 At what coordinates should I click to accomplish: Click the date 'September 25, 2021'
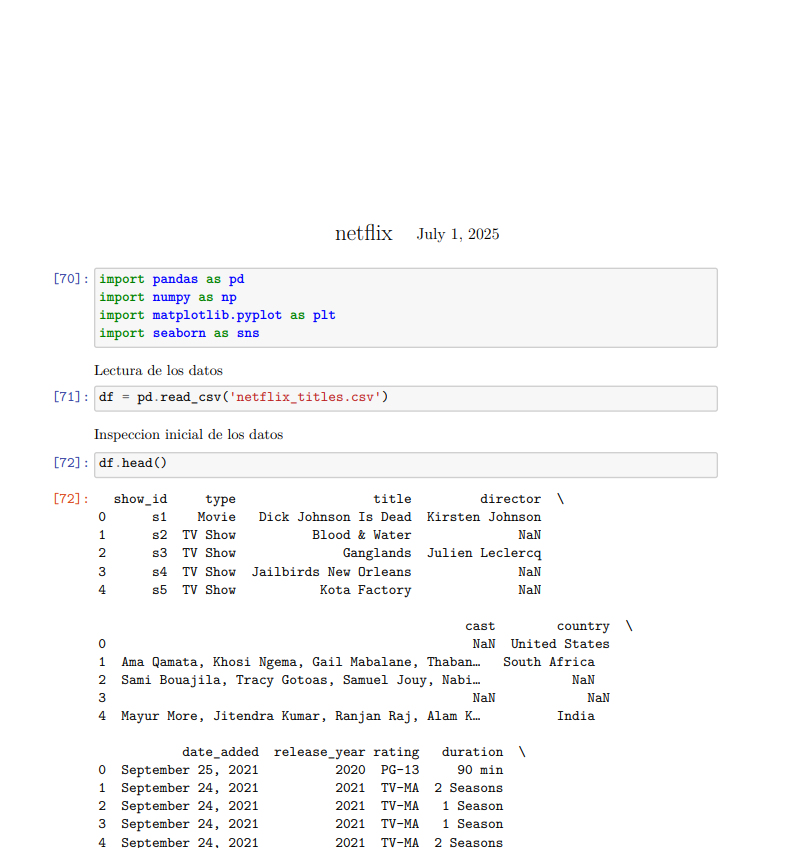tap(190, 770)
